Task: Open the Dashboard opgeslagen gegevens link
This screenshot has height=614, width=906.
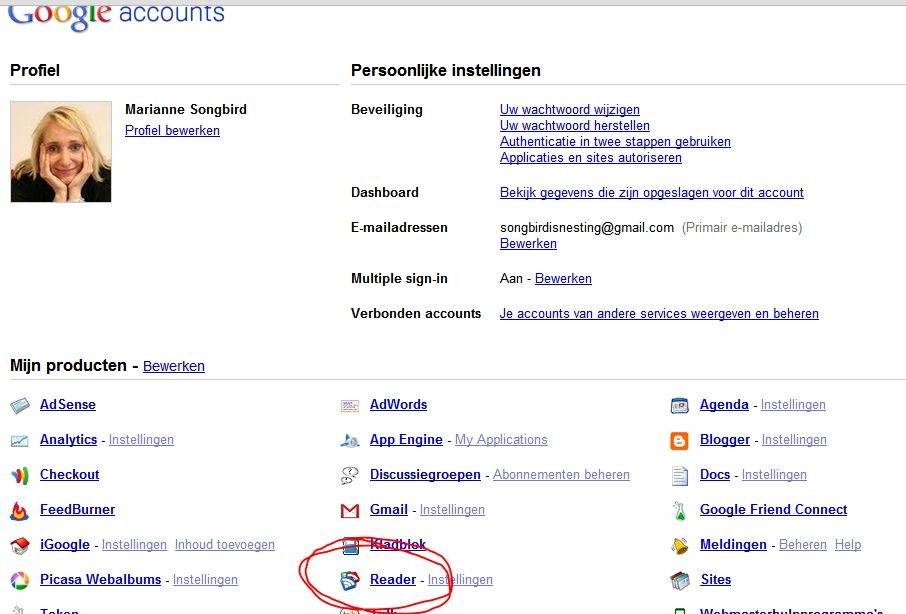Action: click(x=652, y=192)
